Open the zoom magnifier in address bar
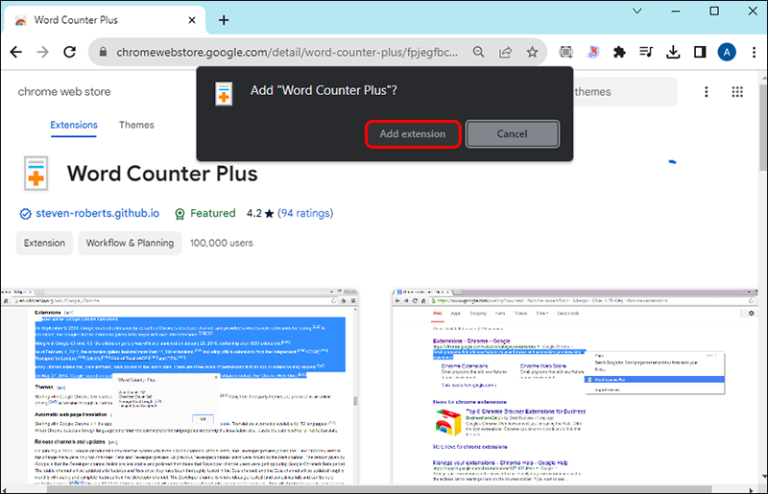Image resolution: width=768 pixels, height=494 pixels. click(x=479, y=52)
